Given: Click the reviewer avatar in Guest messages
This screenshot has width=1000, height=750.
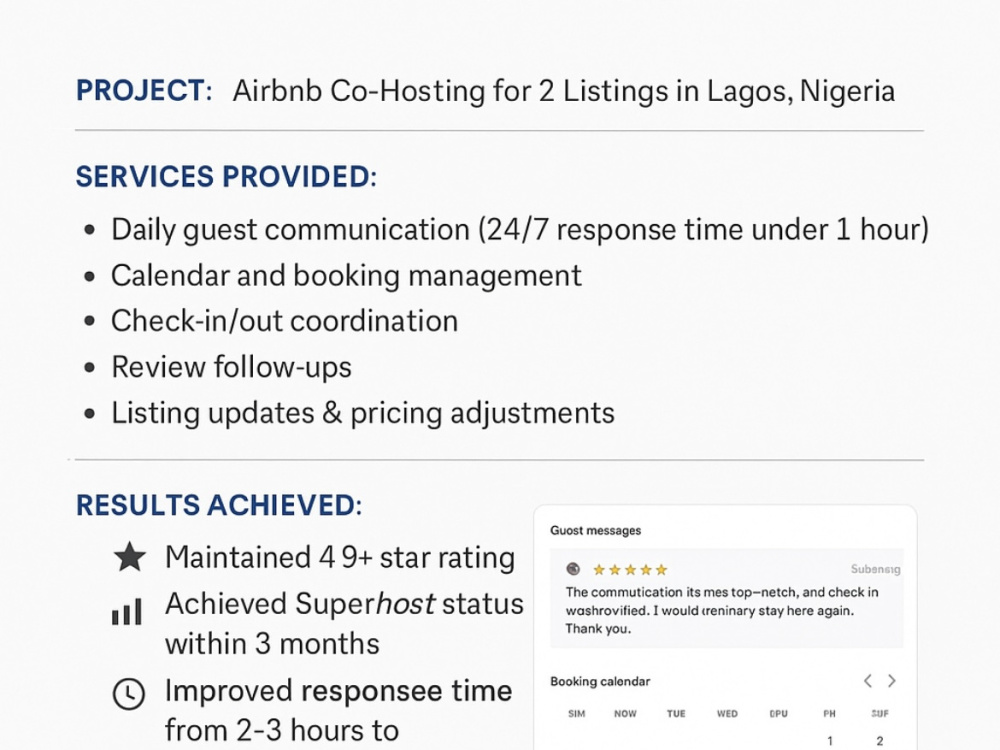Looking at the screenshot, I should pos(573,569).
